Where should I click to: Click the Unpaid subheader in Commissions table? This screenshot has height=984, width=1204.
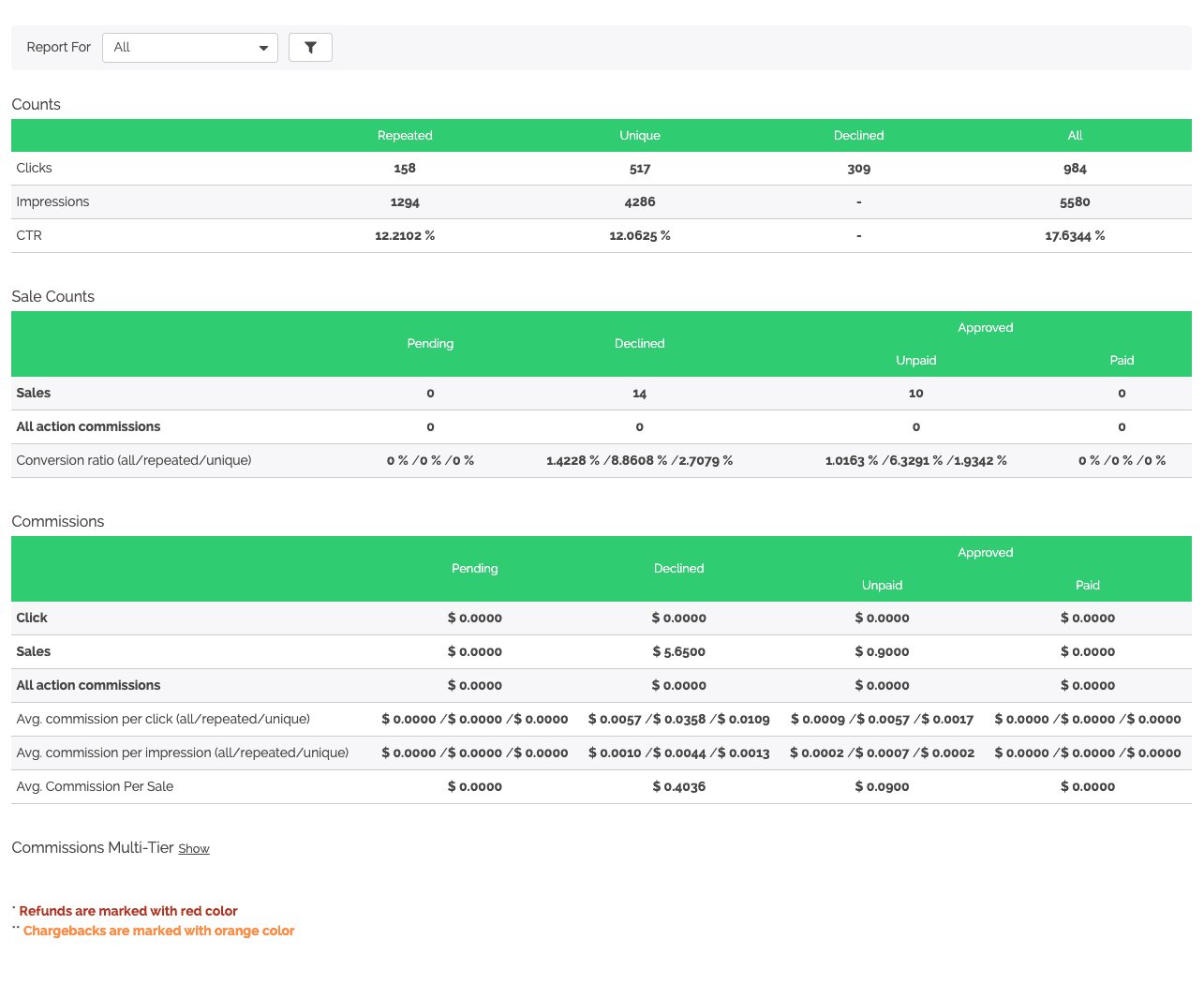[x=883, y=586]
